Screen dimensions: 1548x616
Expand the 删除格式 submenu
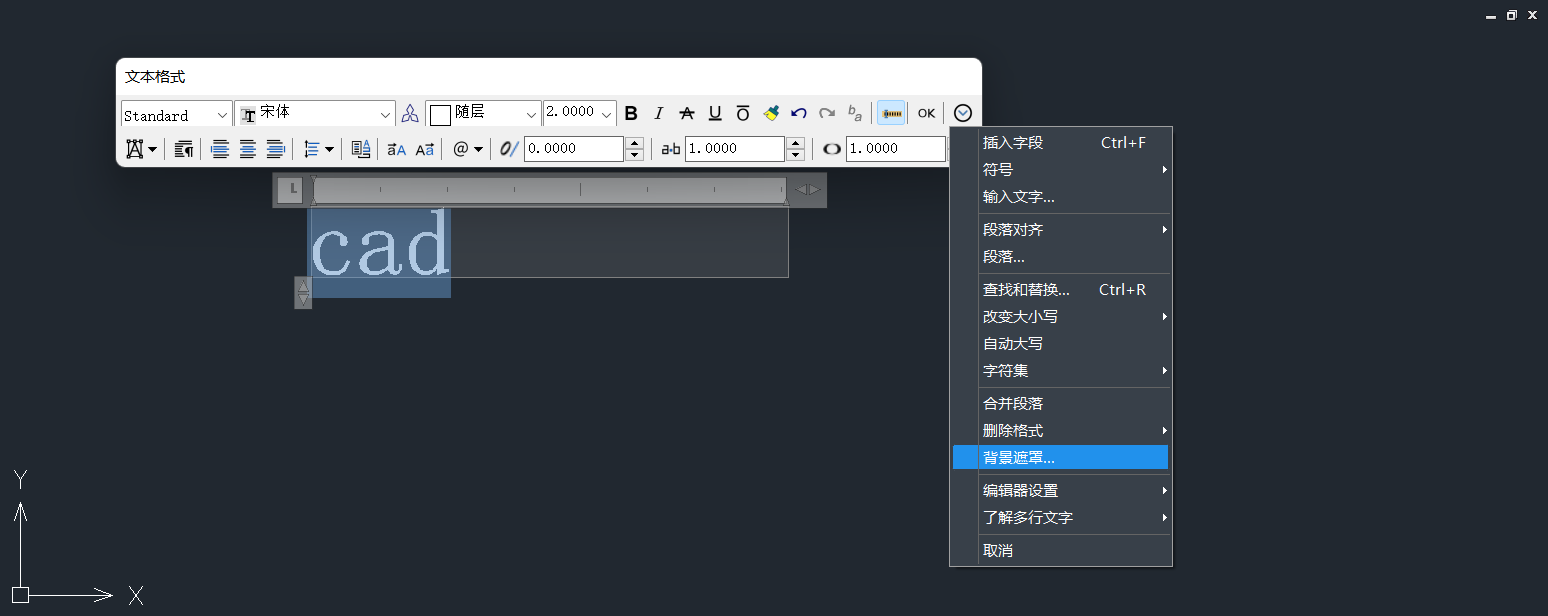click(1061, 431)
